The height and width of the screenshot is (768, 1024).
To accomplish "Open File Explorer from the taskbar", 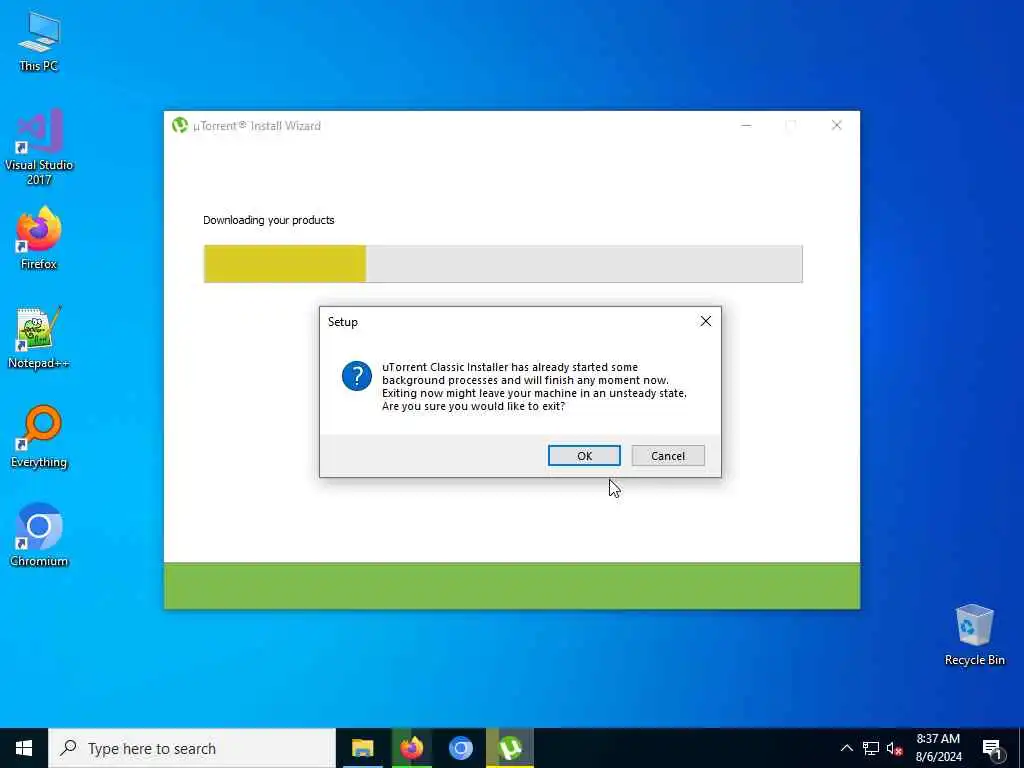I will (362, 748).
